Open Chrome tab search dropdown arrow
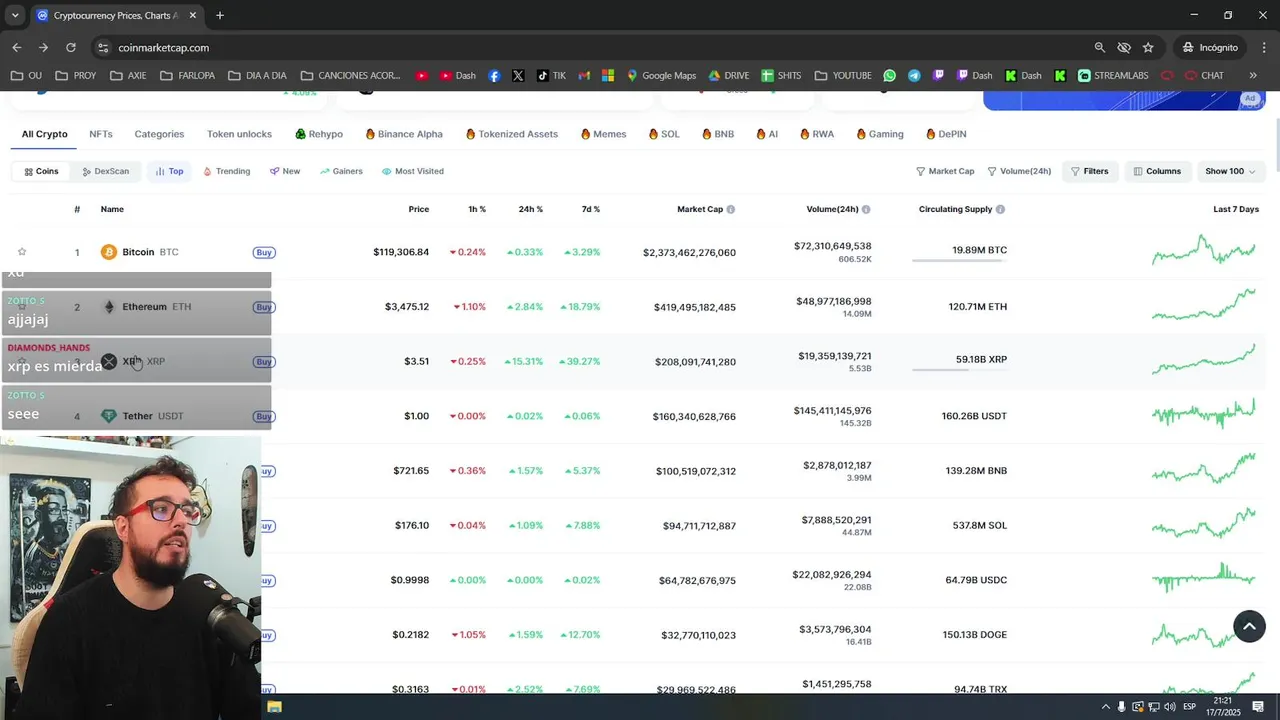 15,15
